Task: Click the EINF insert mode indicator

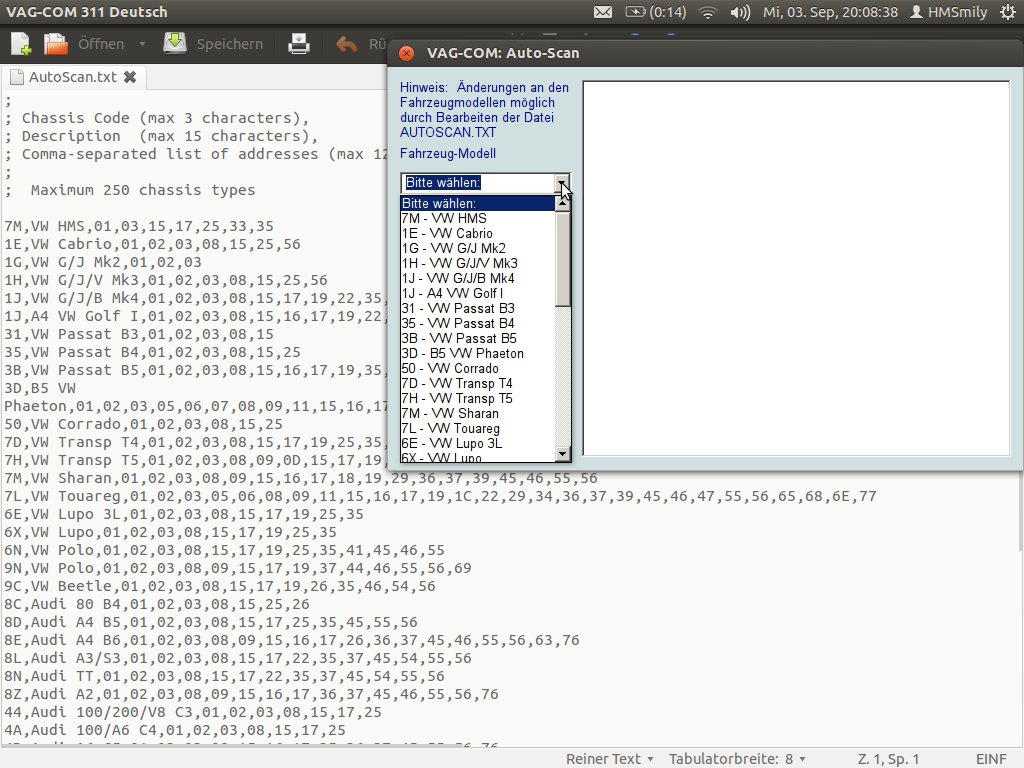Action: pyautogui.click(x=991, y=759)
